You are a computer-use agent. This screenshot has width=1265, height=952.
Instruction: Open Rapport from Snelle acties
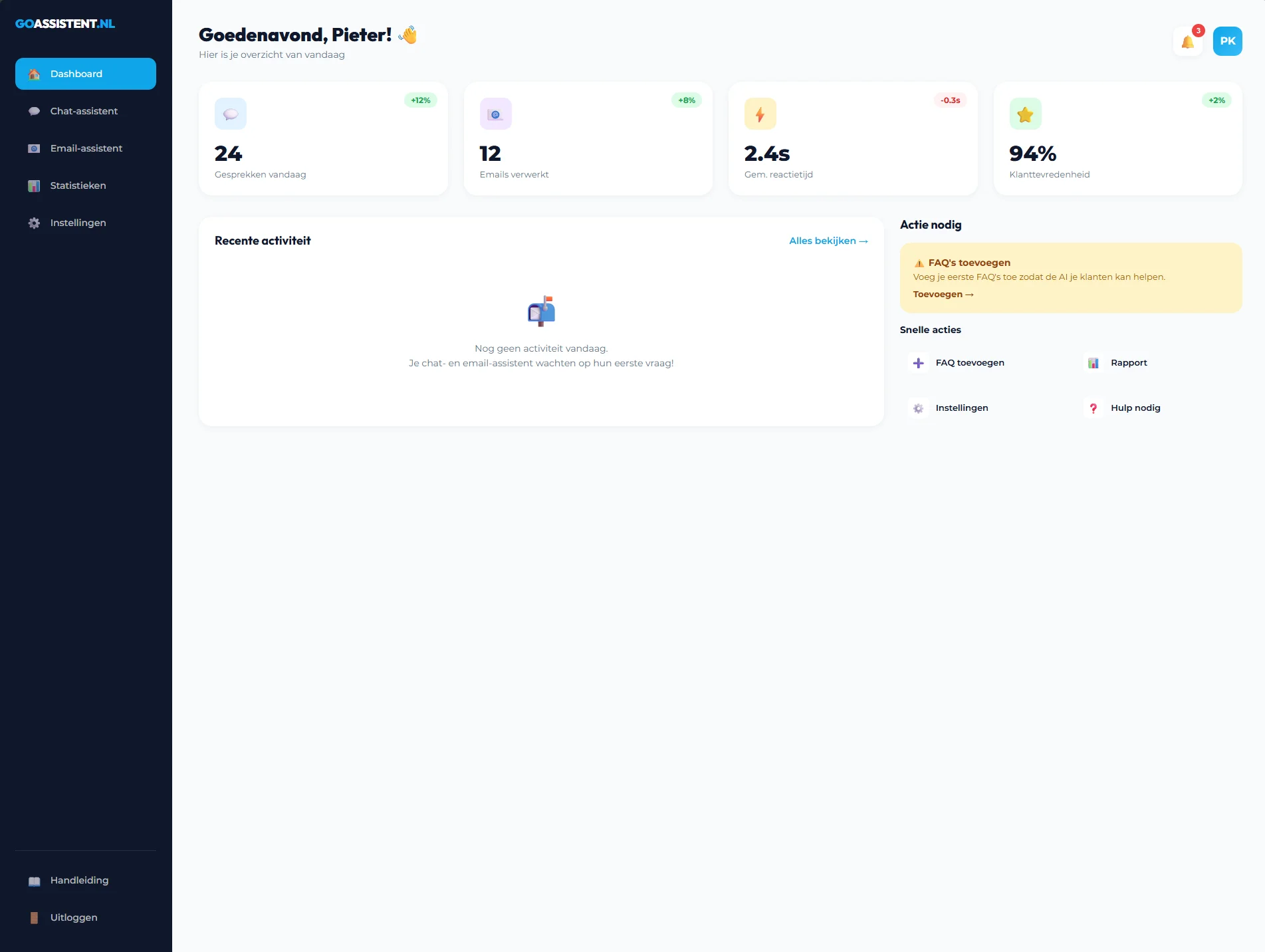pos(1128,362)
